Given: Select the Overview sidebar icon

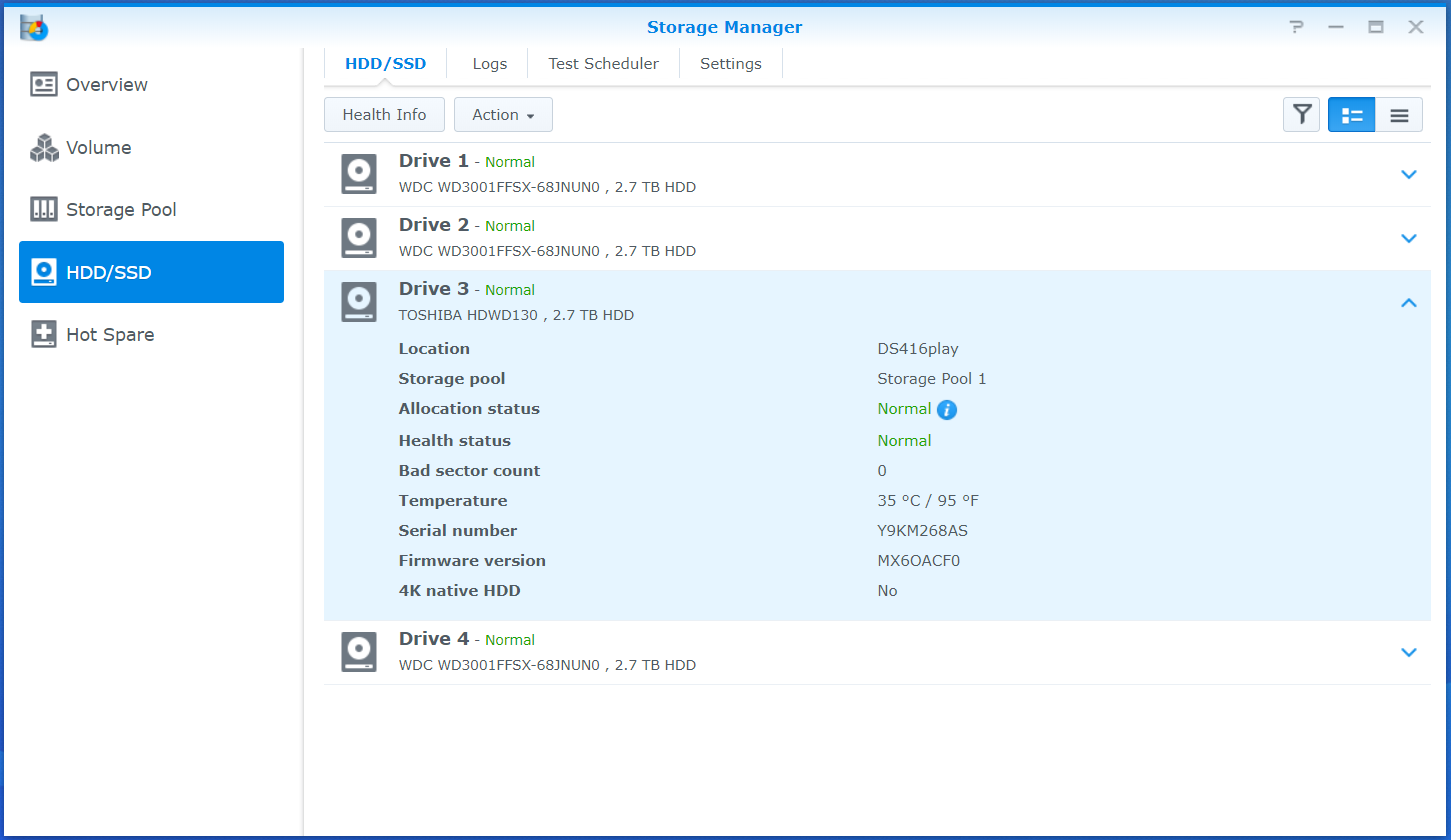Looking at the screenshot, I should [44, 85].
